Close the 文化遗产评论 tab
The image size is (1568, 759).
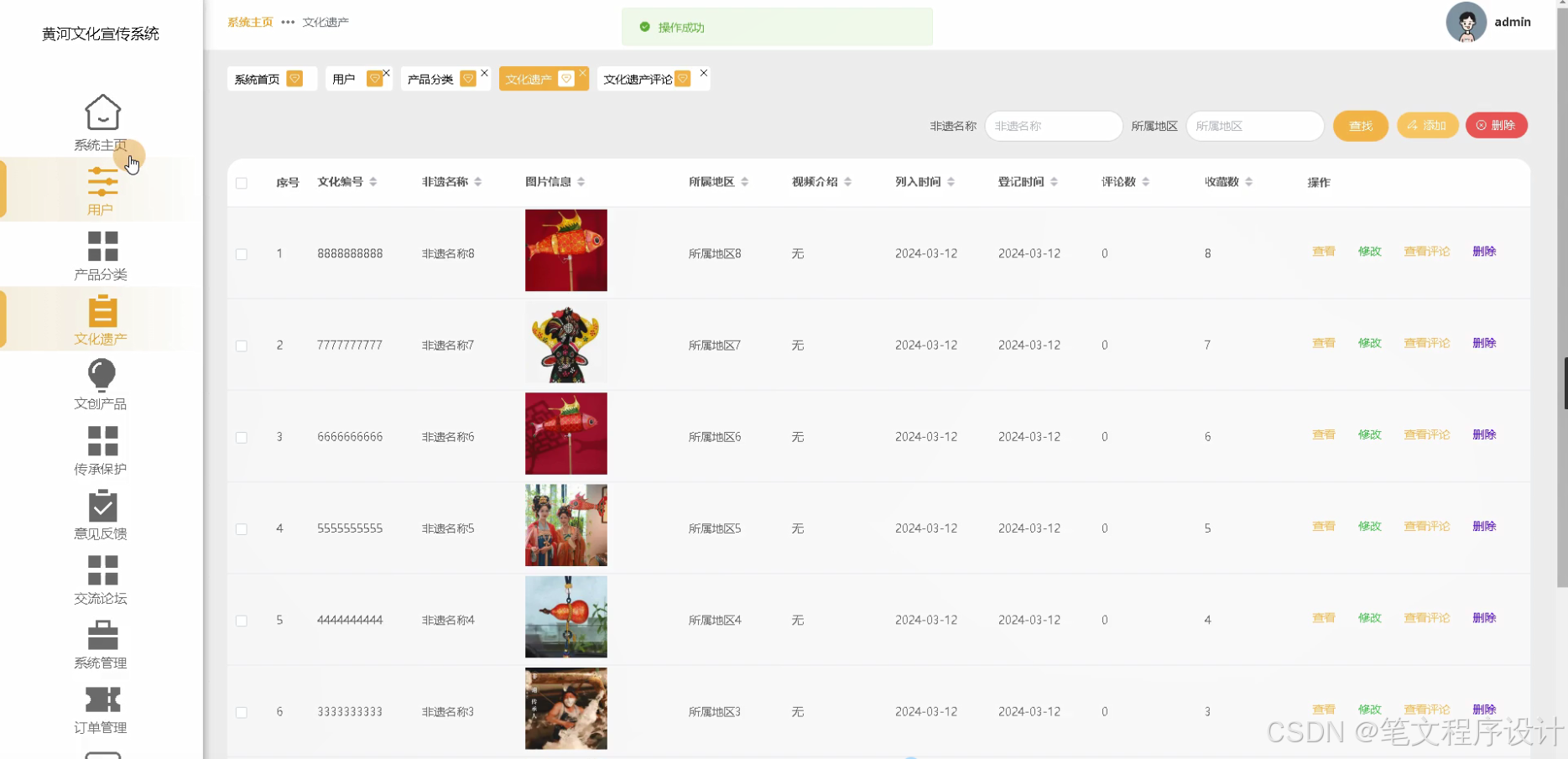point(704,73)
